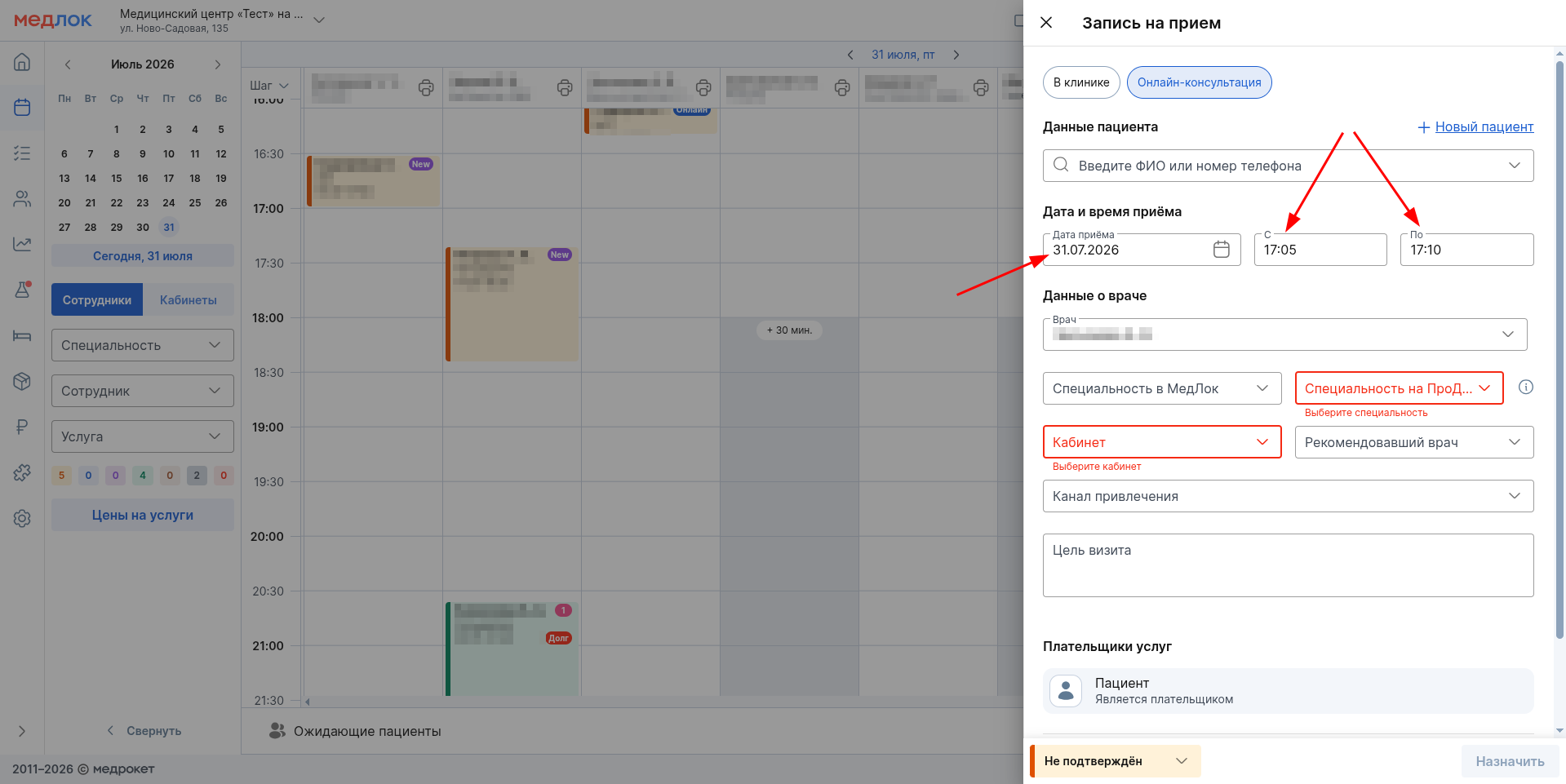
Task: Open the «Канал привлечения» dropdown
Action: (1288, 496)
